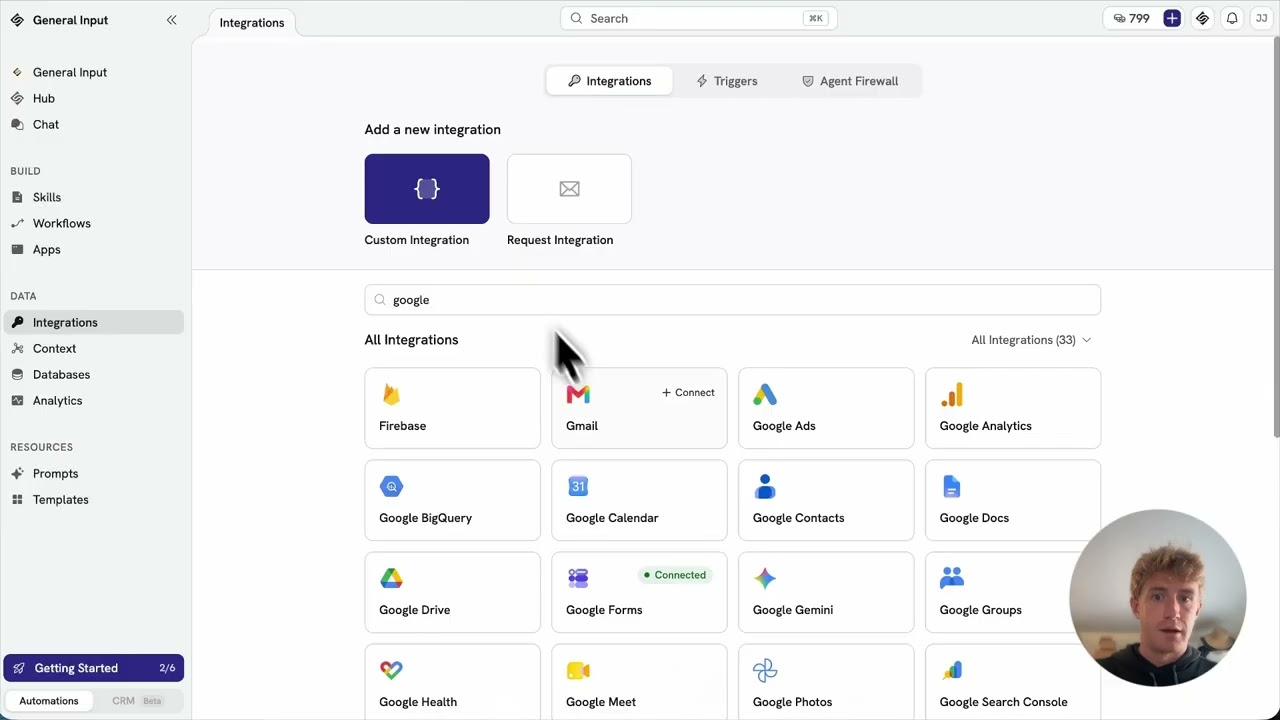The image size is (1280, 720).
Task: Click the Google Analytics icon
Action: click(x=952, y=394)
